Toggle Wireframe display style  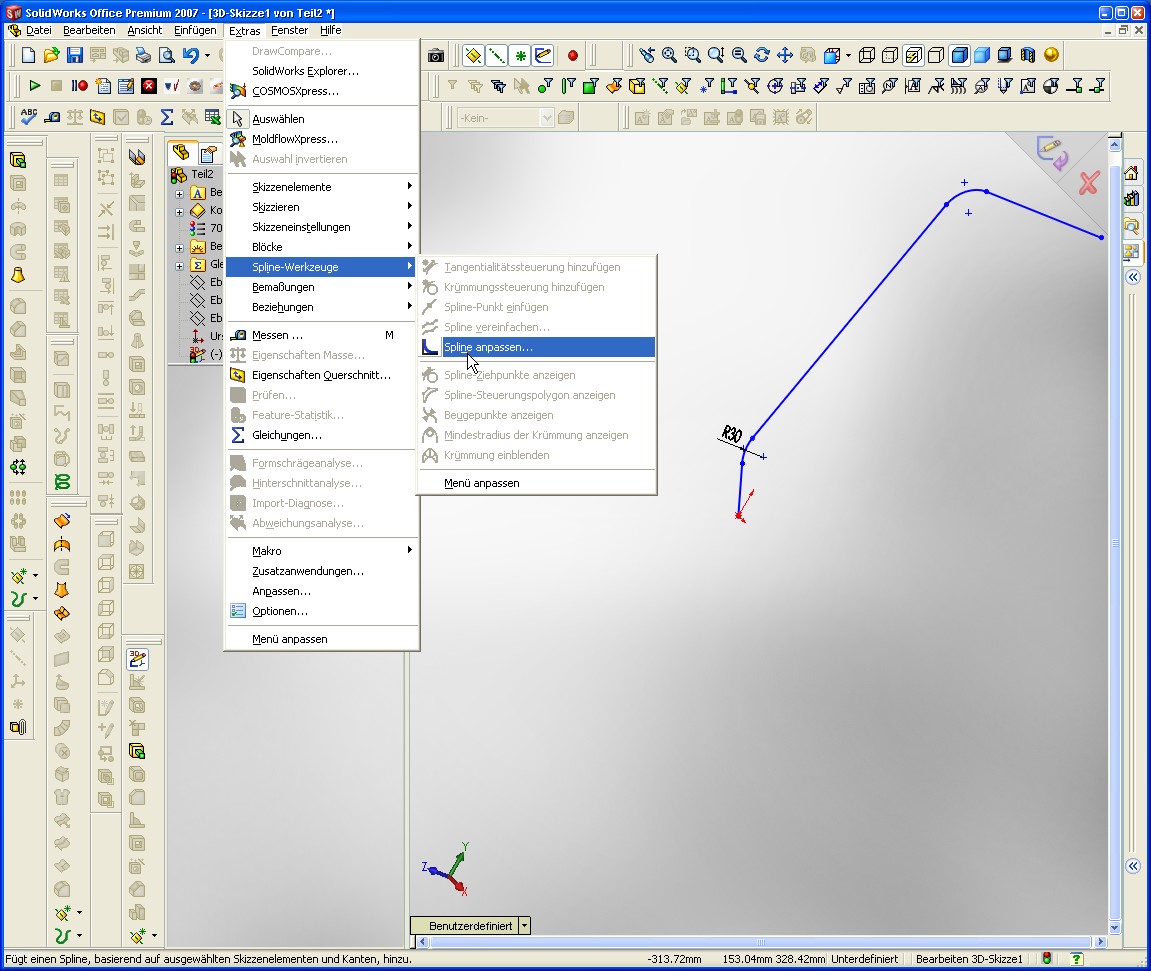click(867, 55)
